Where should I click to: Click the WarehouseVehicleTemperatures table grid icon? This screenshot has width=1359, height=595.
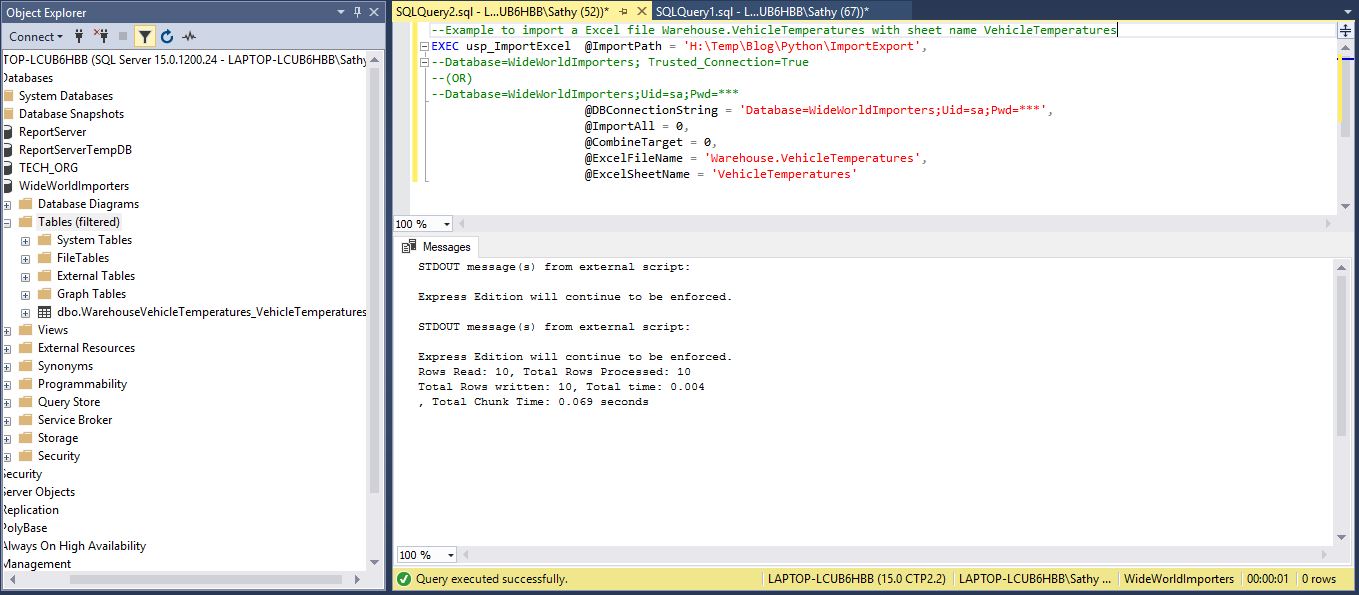(x=44, y=312)
